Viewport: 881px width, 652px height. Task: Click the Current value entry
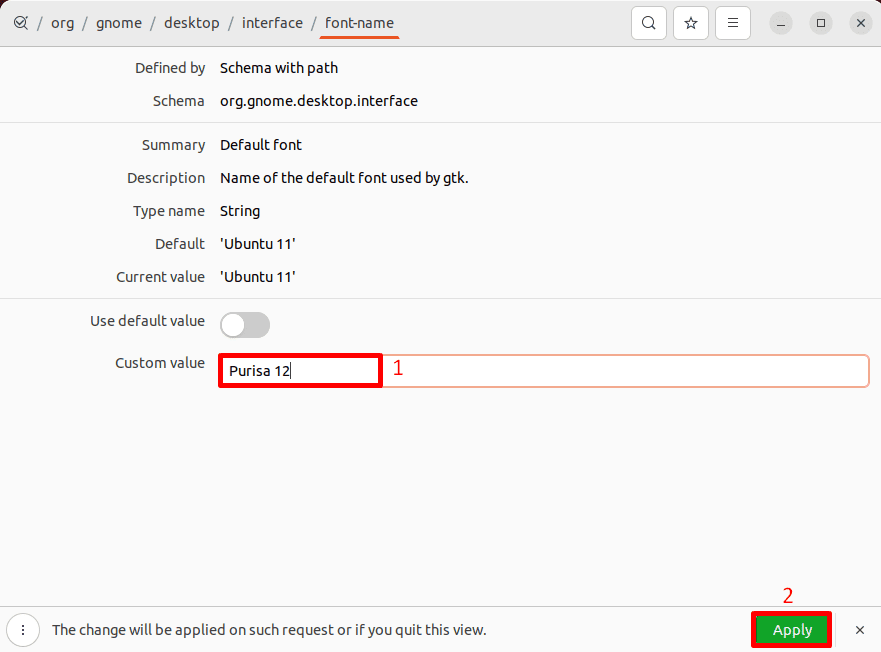tap(258, 276)
